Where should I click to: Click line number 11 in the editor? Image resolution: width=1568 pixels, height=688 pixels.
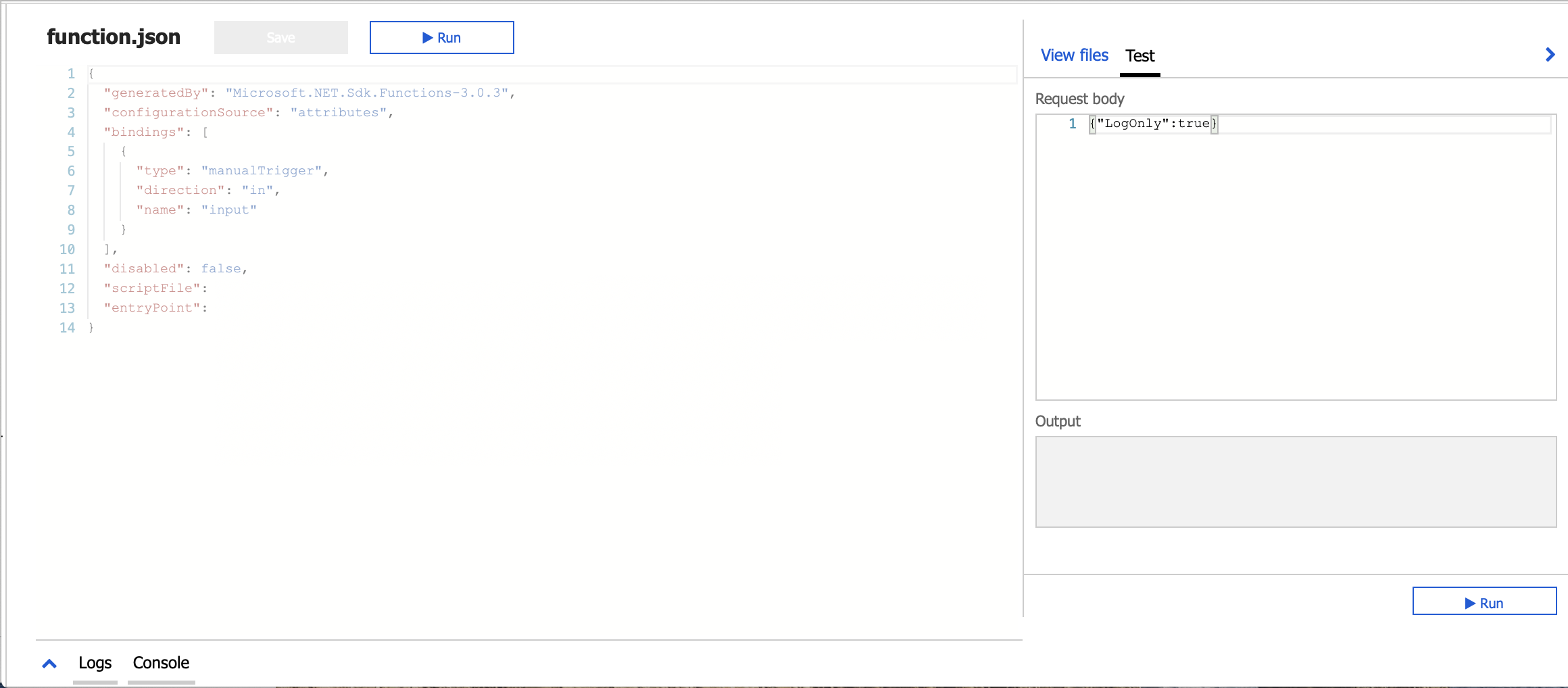coord(67,269)
